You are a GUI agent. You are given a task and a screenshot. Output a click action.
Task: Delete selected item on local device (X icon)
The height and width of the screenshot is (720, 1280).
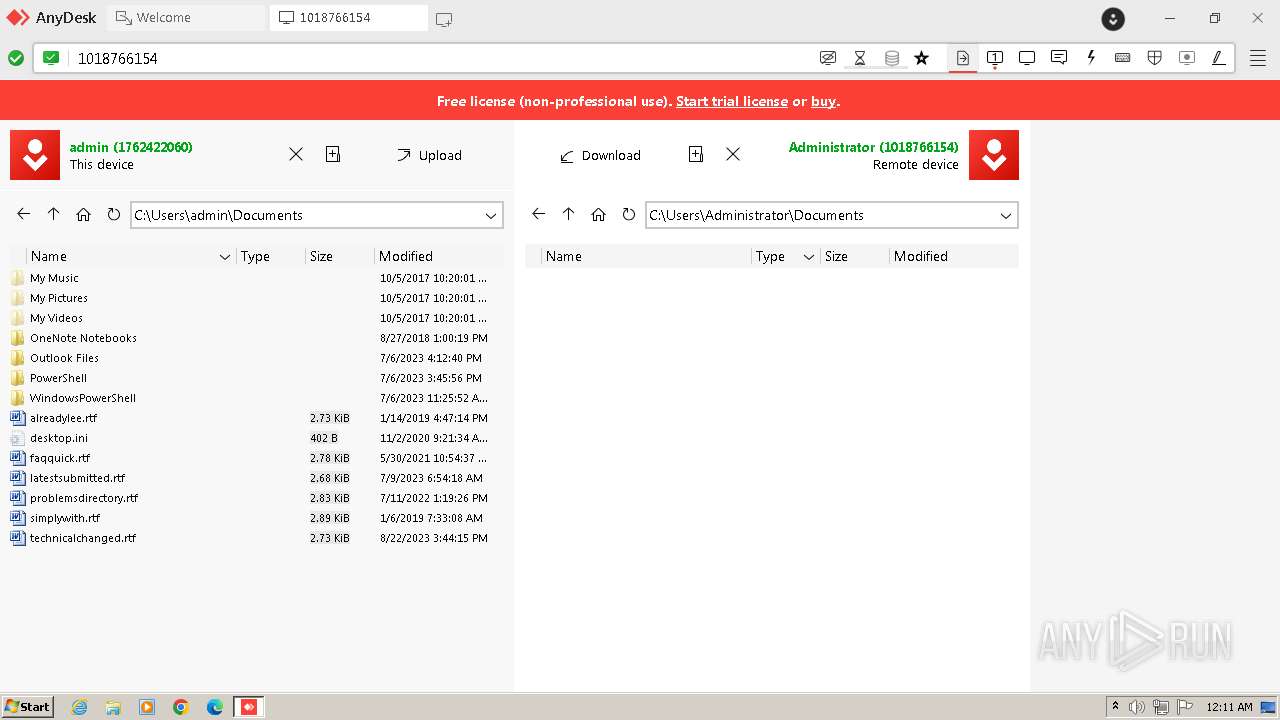click(296, 154)
